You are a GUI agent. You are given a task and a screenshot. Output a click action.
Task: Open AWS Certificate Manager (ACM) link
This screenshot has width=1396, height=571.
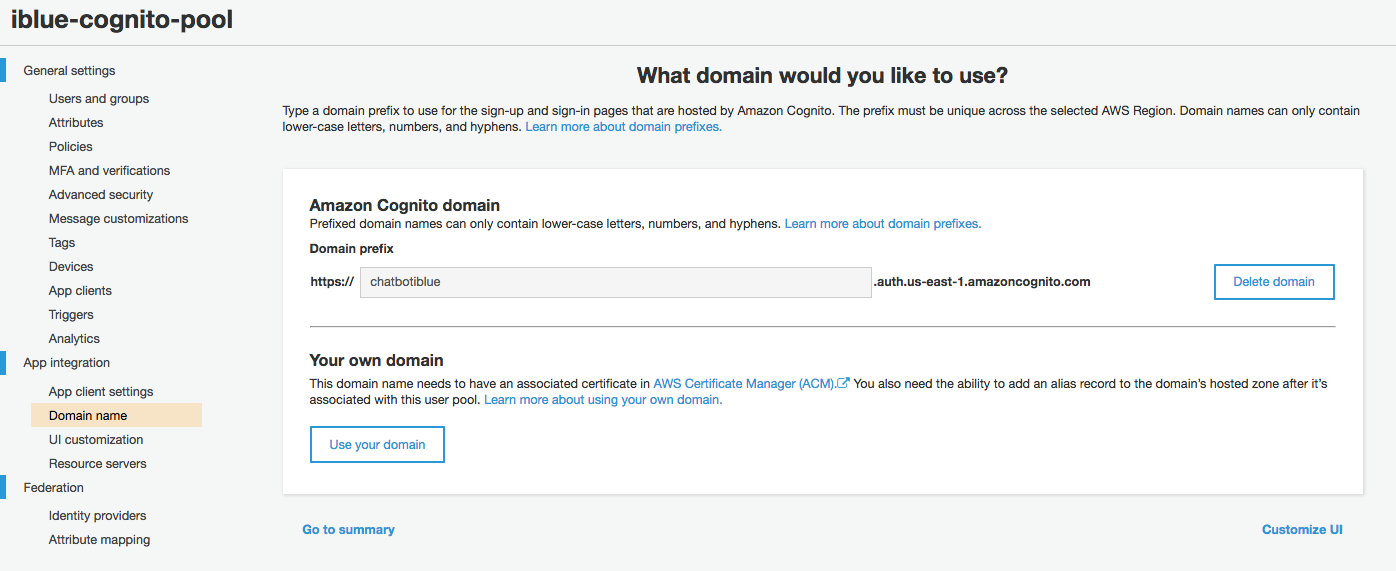pos(744,384)
